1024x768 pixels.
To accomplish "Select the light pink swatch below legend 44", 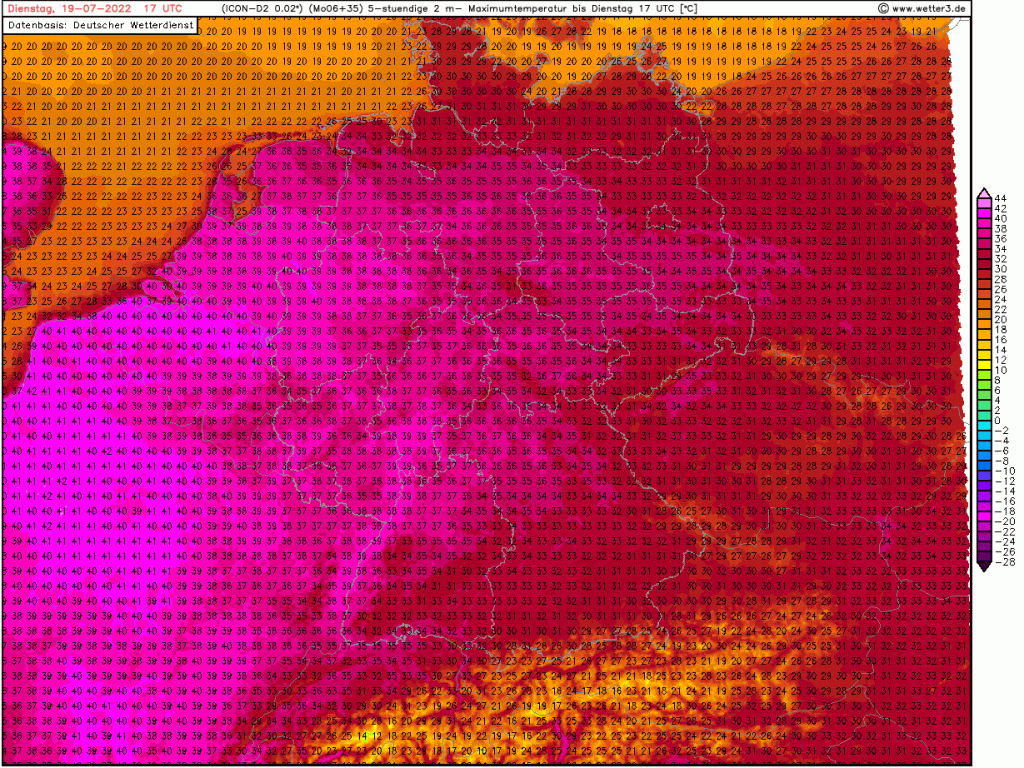I will pos(982,203).
